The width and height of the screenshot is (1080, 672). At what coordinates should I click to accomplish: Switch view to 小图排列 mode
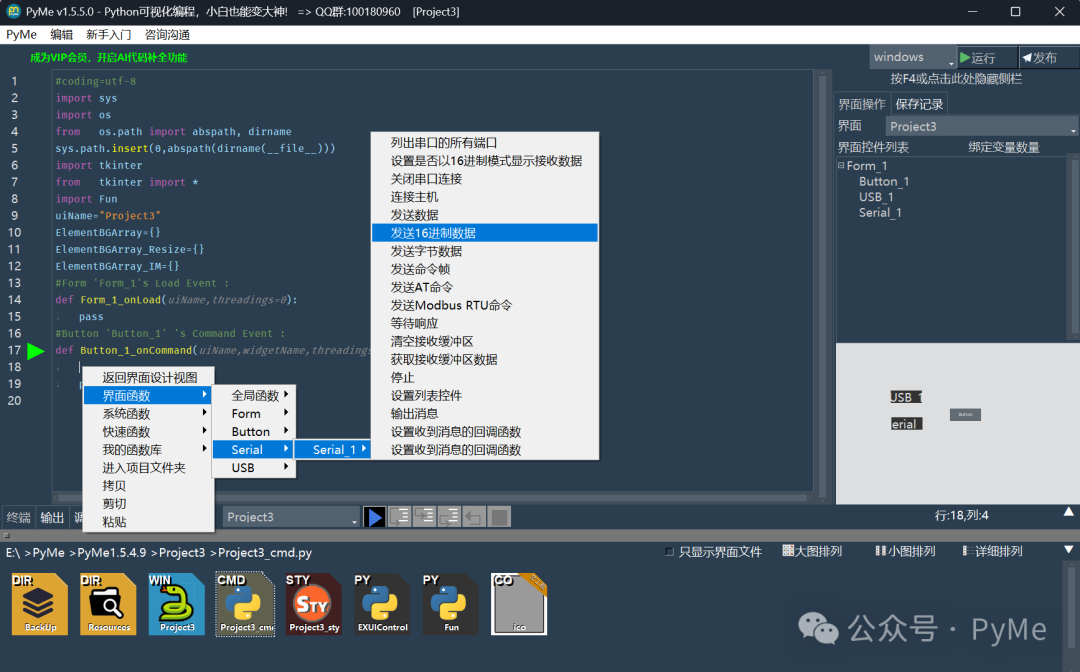pos(906,549)
